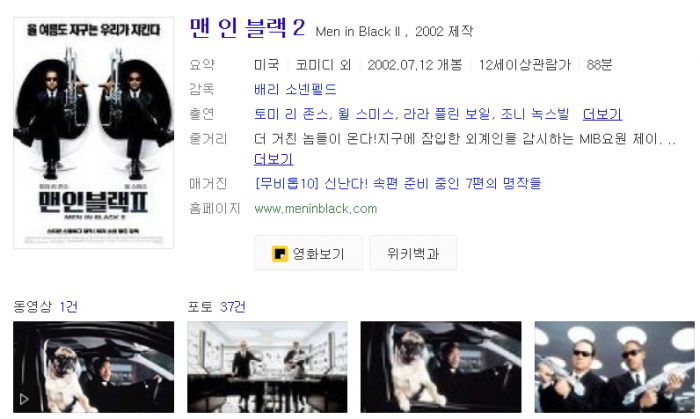
Task: Click the 위키백과 button
Action: pyautogui.click(x=413, y=253)
